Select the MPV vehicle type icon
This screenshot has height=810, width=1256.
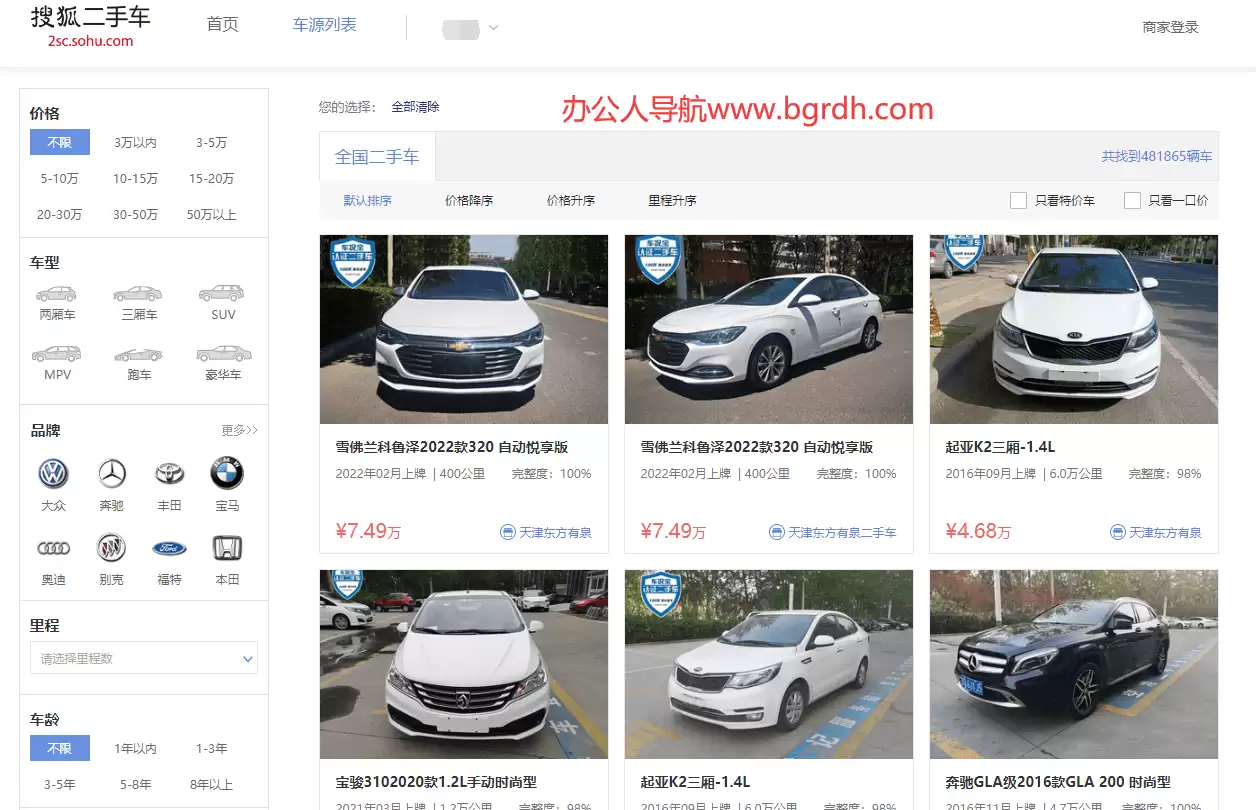[57, 353]
